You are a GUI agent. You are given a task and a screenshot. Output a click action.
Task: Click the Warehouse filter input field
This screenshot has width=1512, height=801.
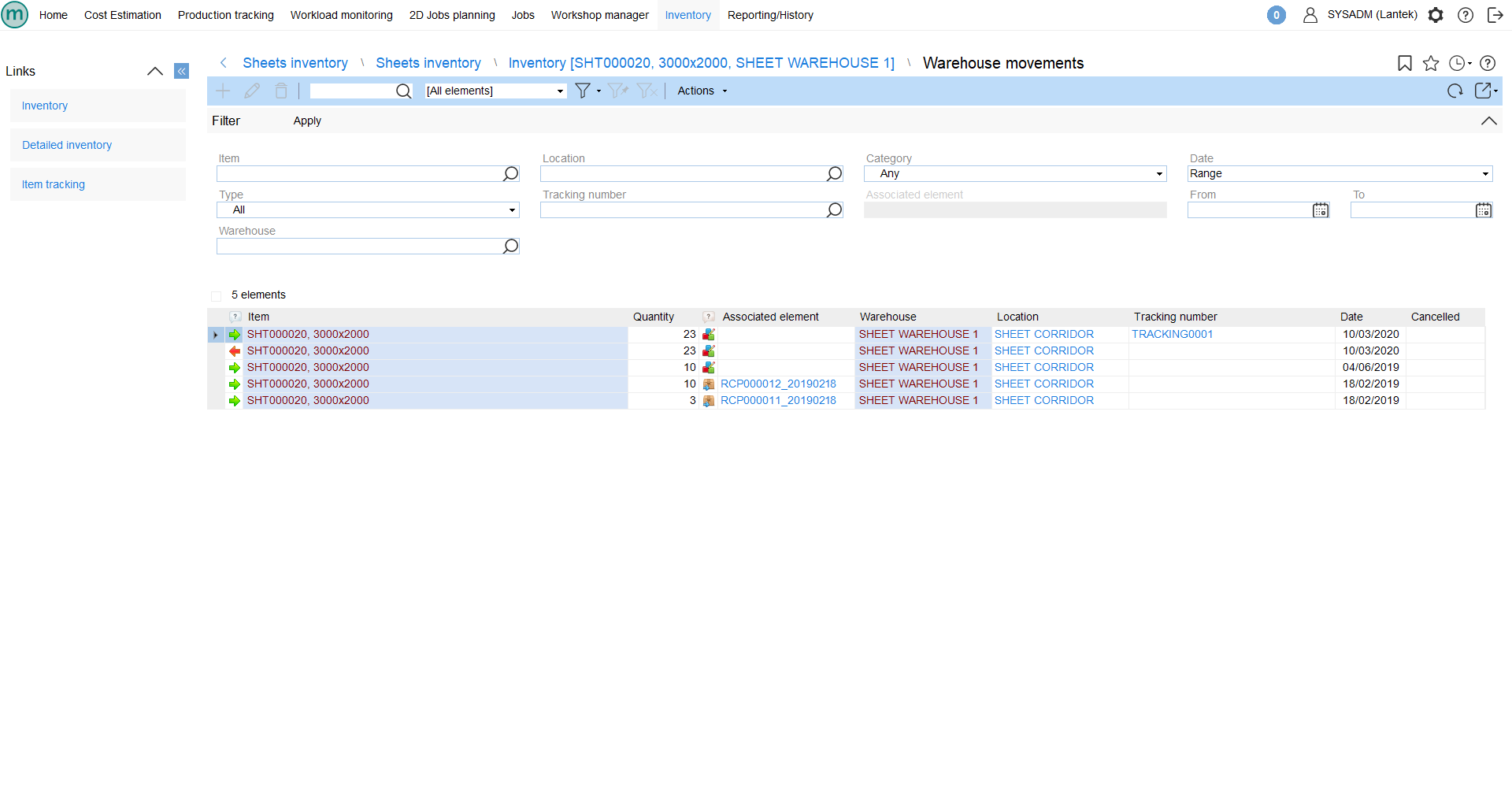(x=359, y=247)
